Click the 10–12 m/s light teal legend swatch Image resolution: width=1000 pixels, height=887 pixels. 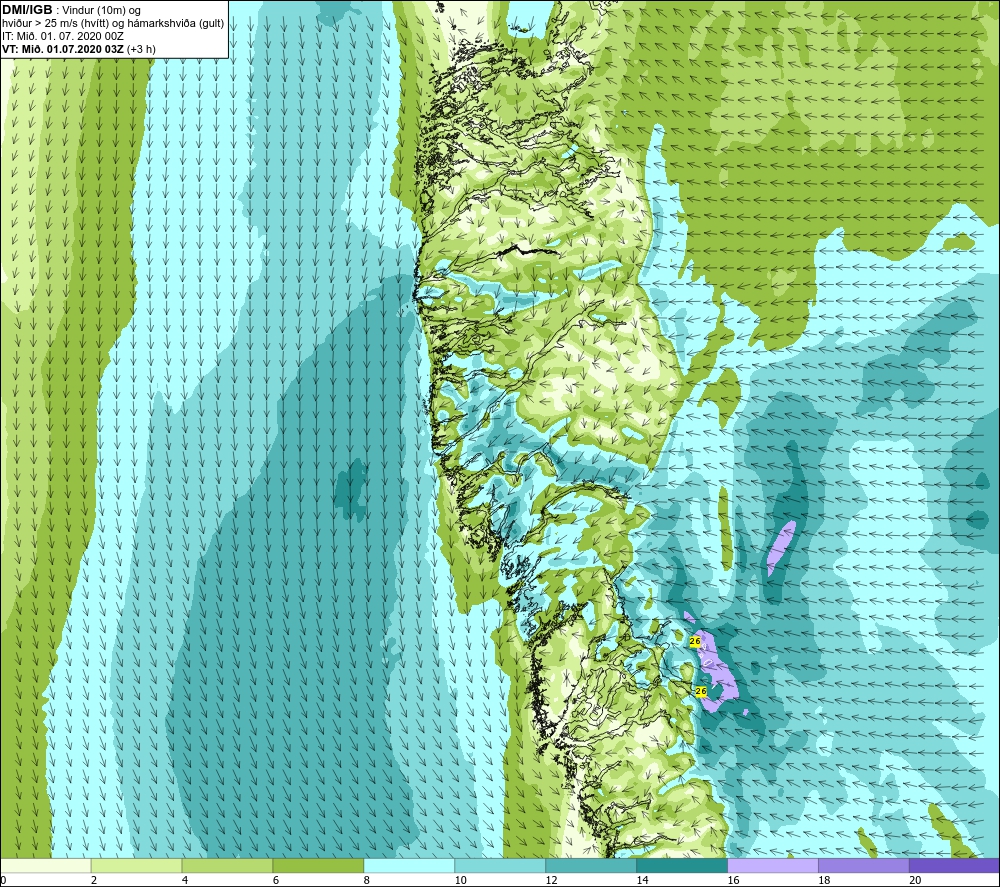pyautogui.click(x=500, y=866)
